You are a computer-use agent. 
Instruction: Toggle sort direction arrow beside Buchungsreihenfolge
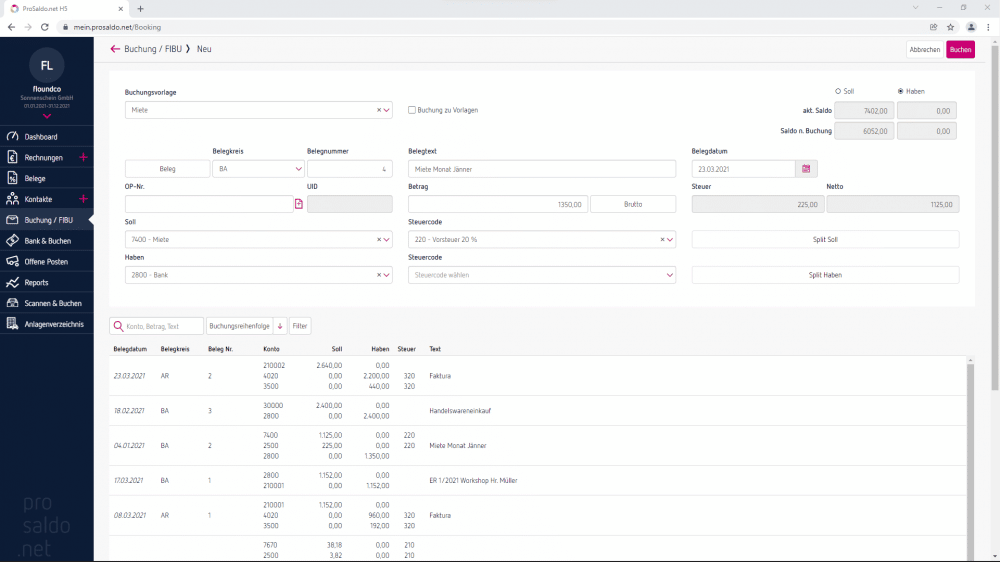click(280, 326)
